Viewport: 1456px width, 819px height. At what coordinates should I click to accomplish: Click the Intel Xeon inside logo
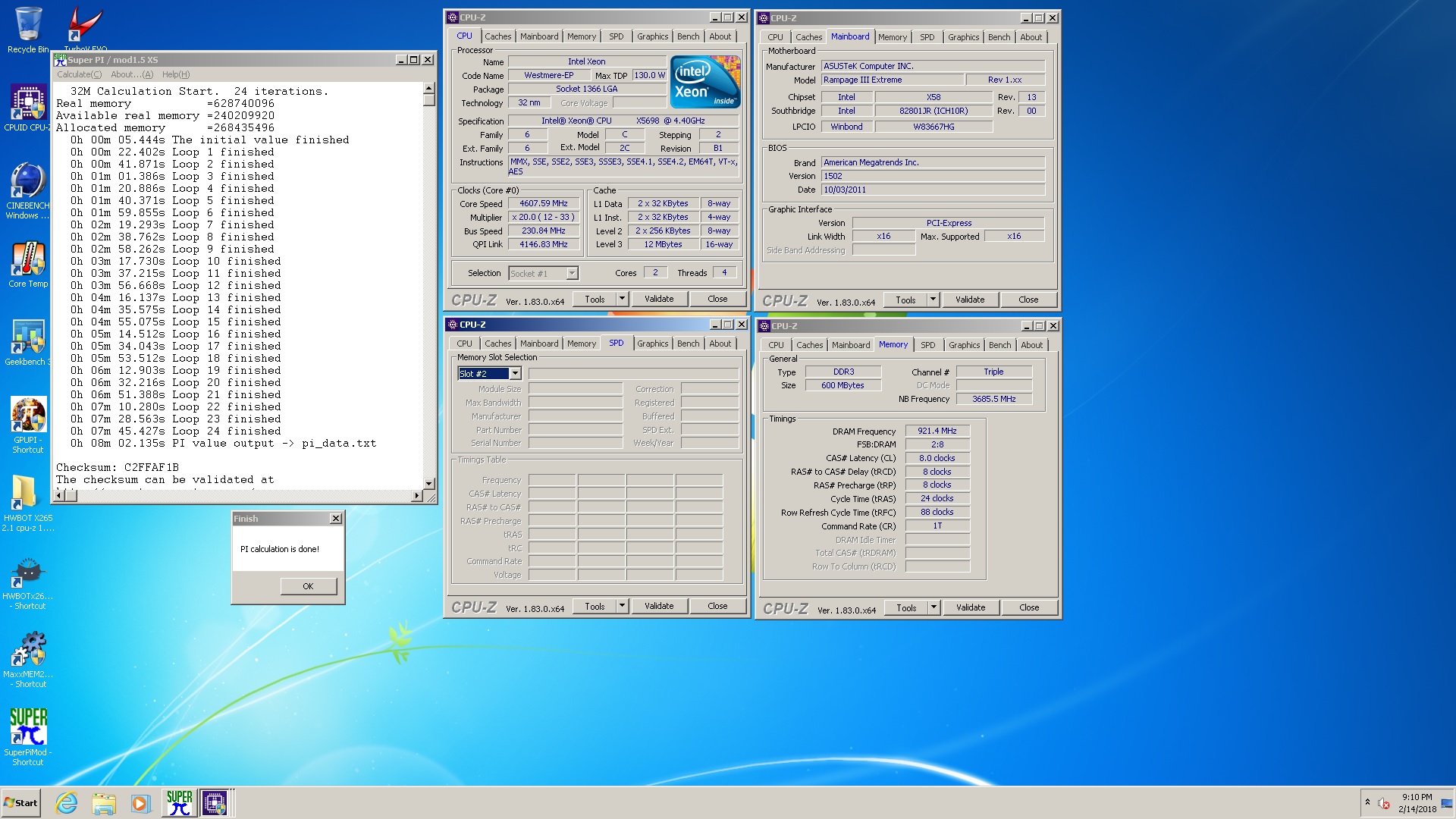[x=705, y=82]
